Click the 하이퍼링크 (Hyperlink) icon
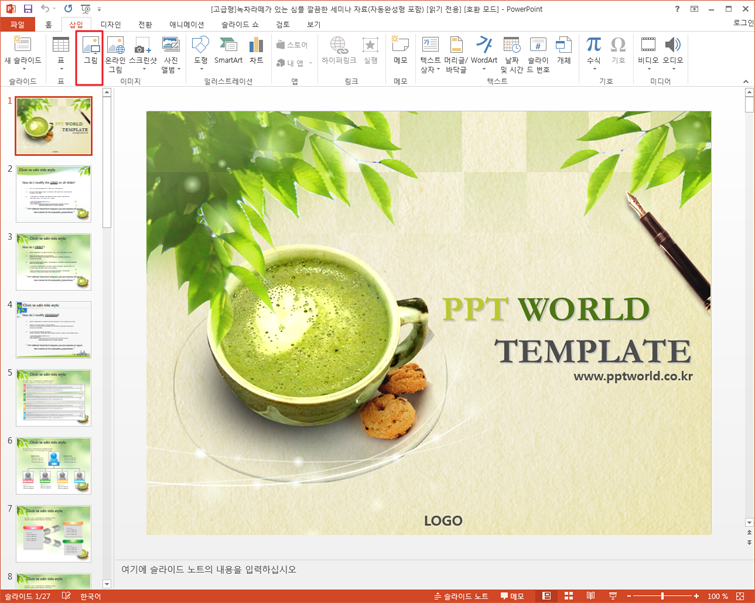Viewport: 755px width, 603px height. pyautogui.click(x=339, y=44)
